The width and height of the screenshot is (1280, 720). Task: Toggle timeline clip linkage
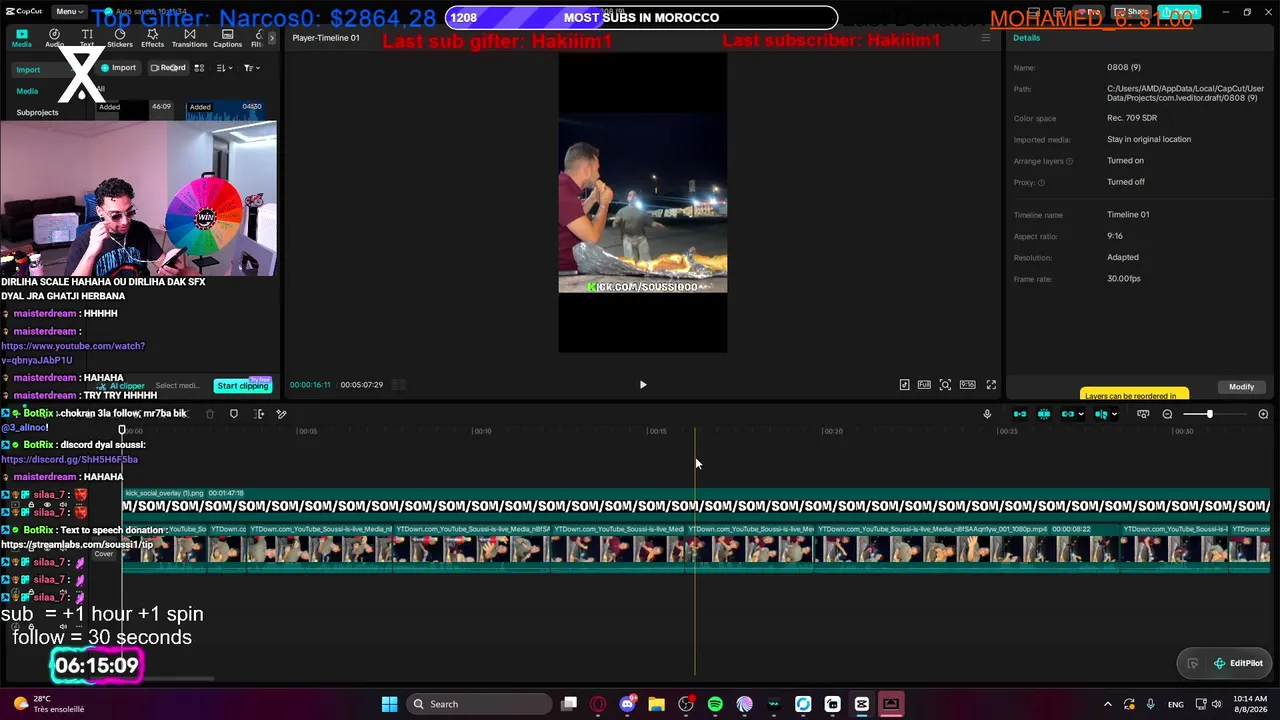tap(1068, 414)
